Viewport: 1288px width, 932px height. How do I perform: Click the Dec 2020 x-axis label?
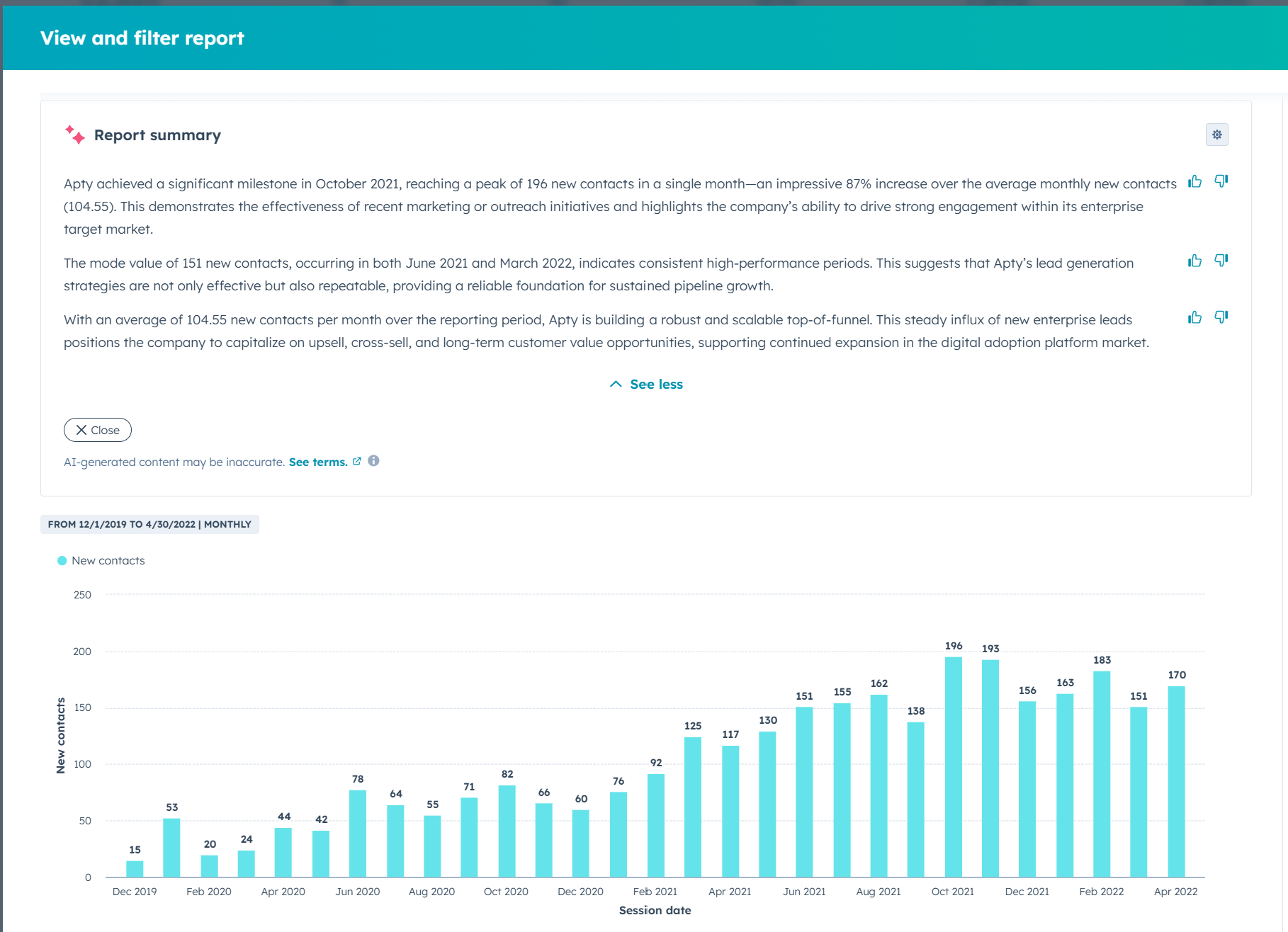[580, 892]
